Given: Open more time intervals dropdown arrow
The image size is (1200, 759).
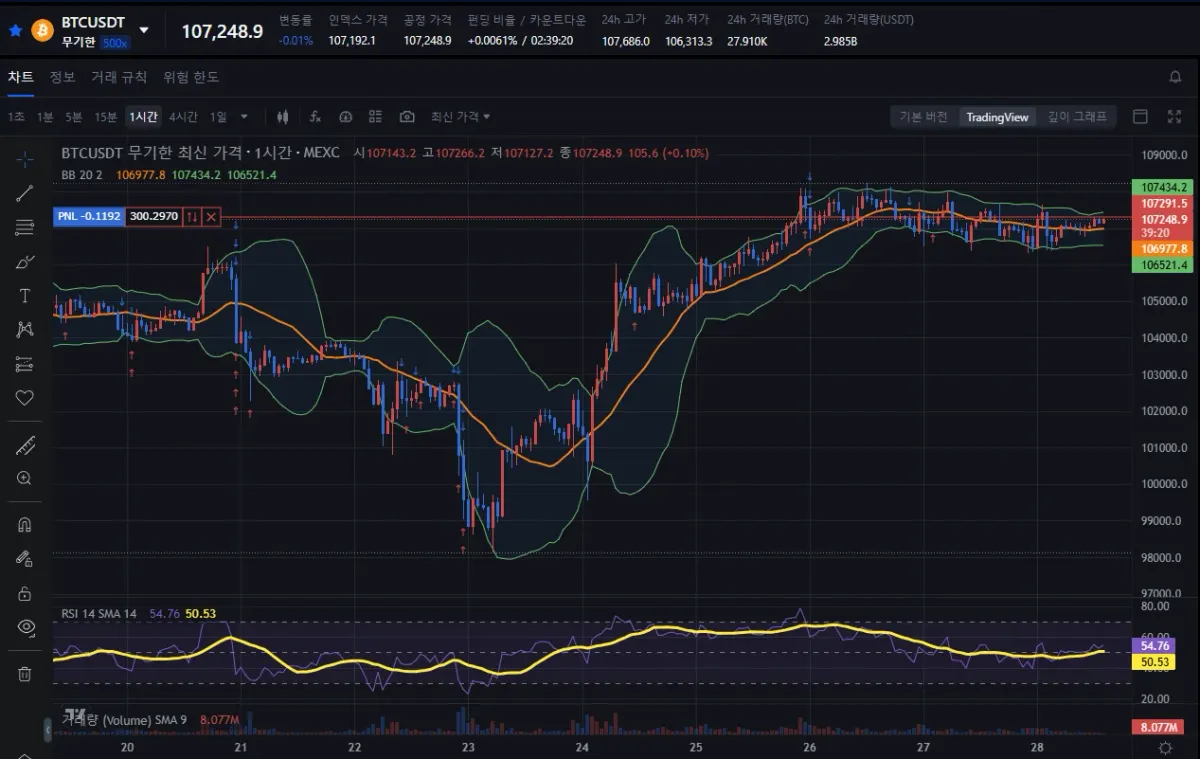Looking at the screenshot, I should 244,117.
